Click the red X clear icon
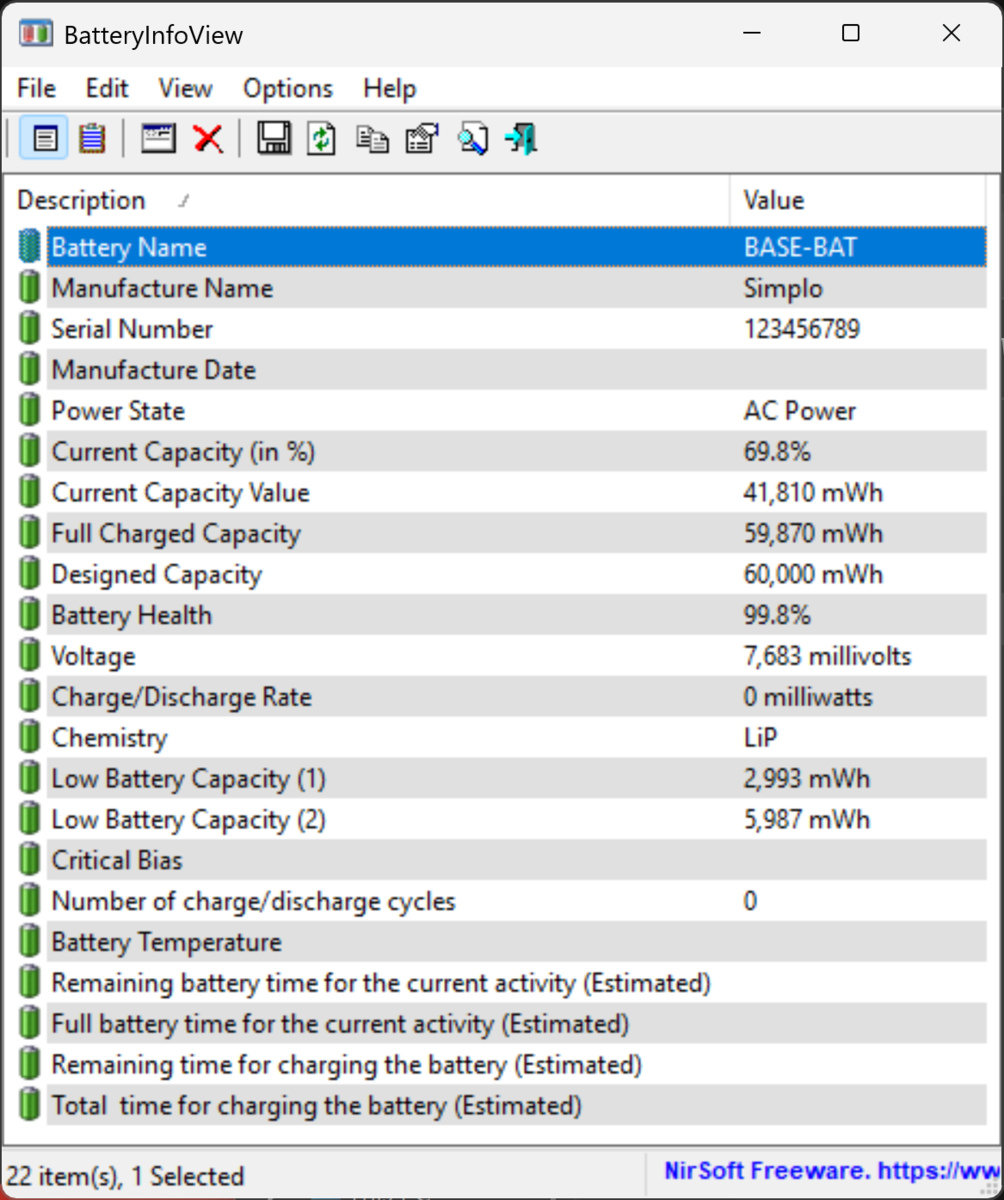1004x1200 pixels. 208,138
